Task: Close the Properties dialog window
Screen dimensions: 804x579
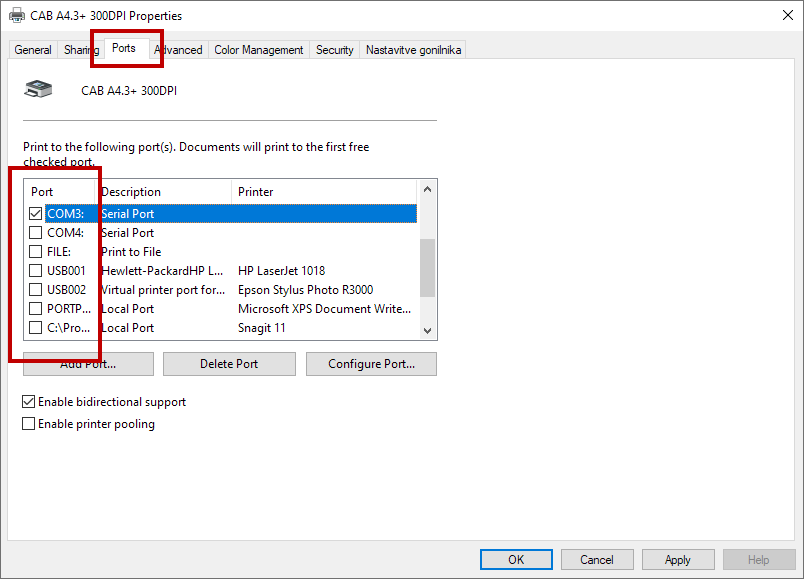Action: click(787, 16)
